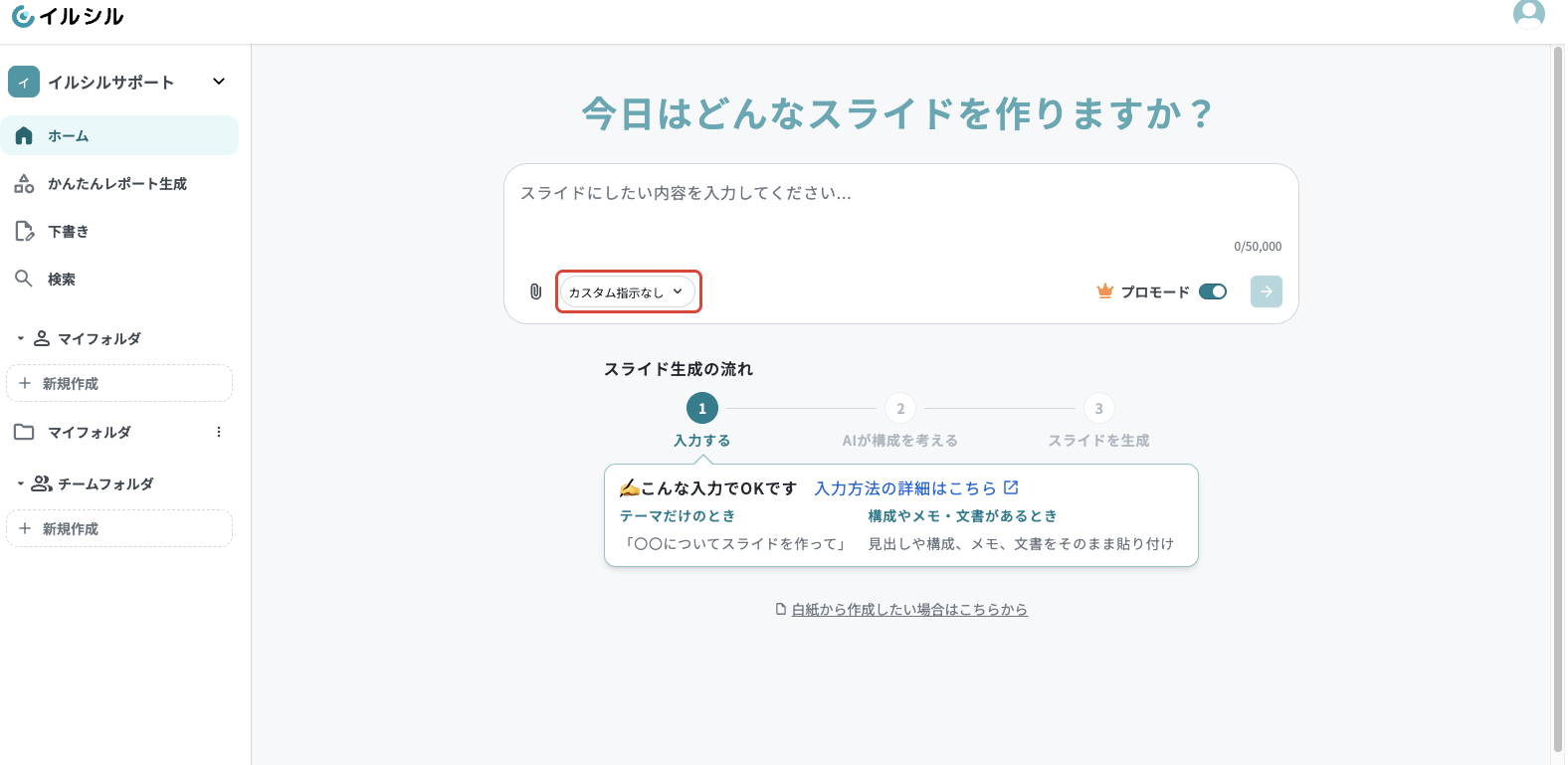Click the 0/50,000 character counter
The width and height of the screenshot is (1568, 765).
coord(1258,246)
